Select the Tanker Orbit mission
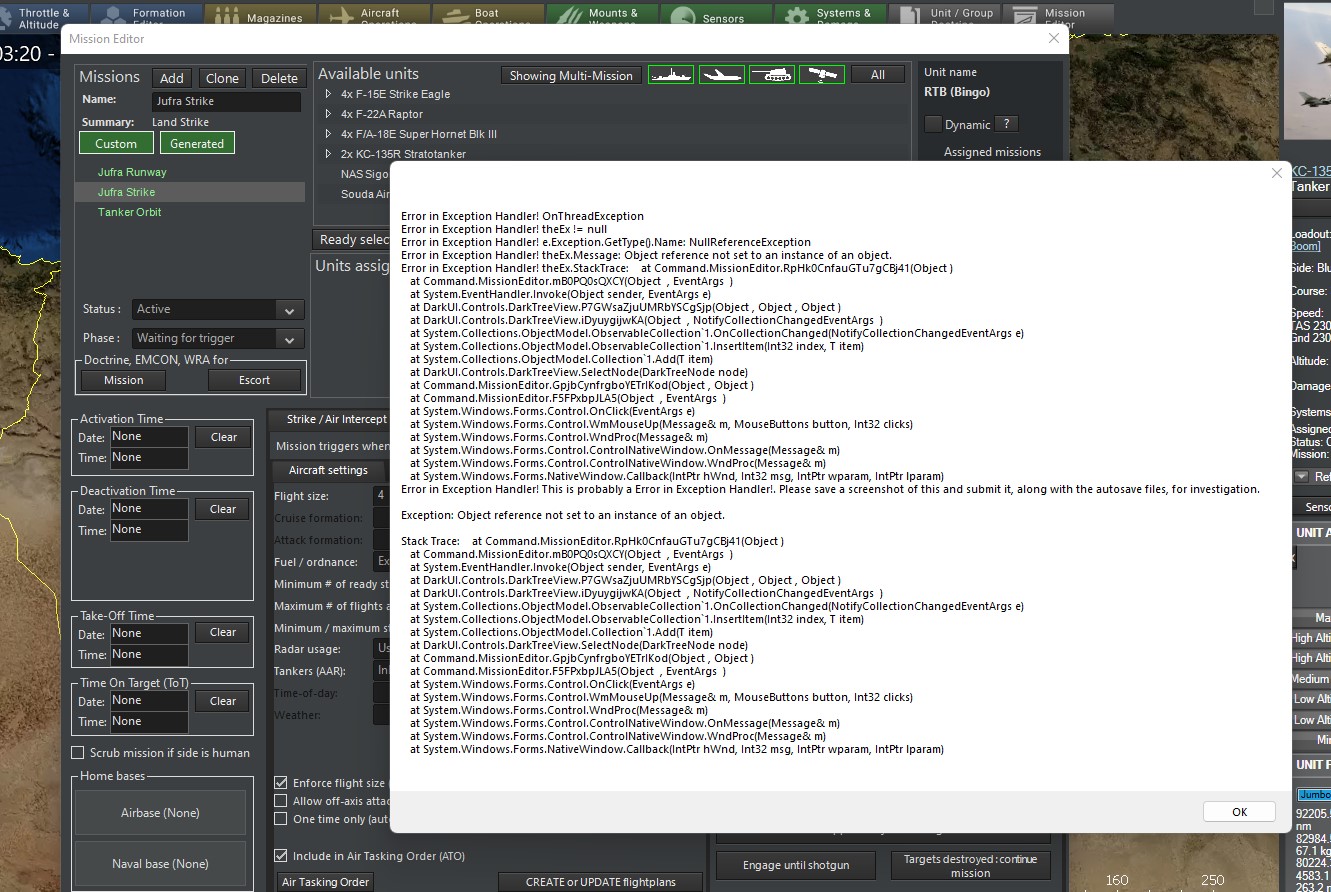Screen dimensions: 1331x892 (129, 212)
